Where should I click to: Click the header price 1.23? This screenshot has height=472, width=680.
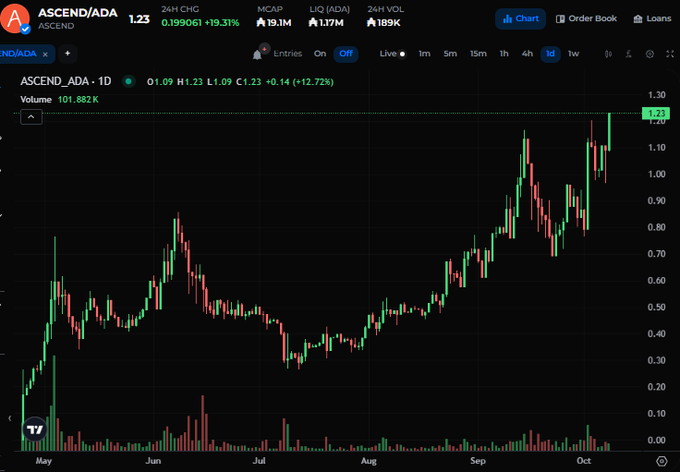pos(139,19)
